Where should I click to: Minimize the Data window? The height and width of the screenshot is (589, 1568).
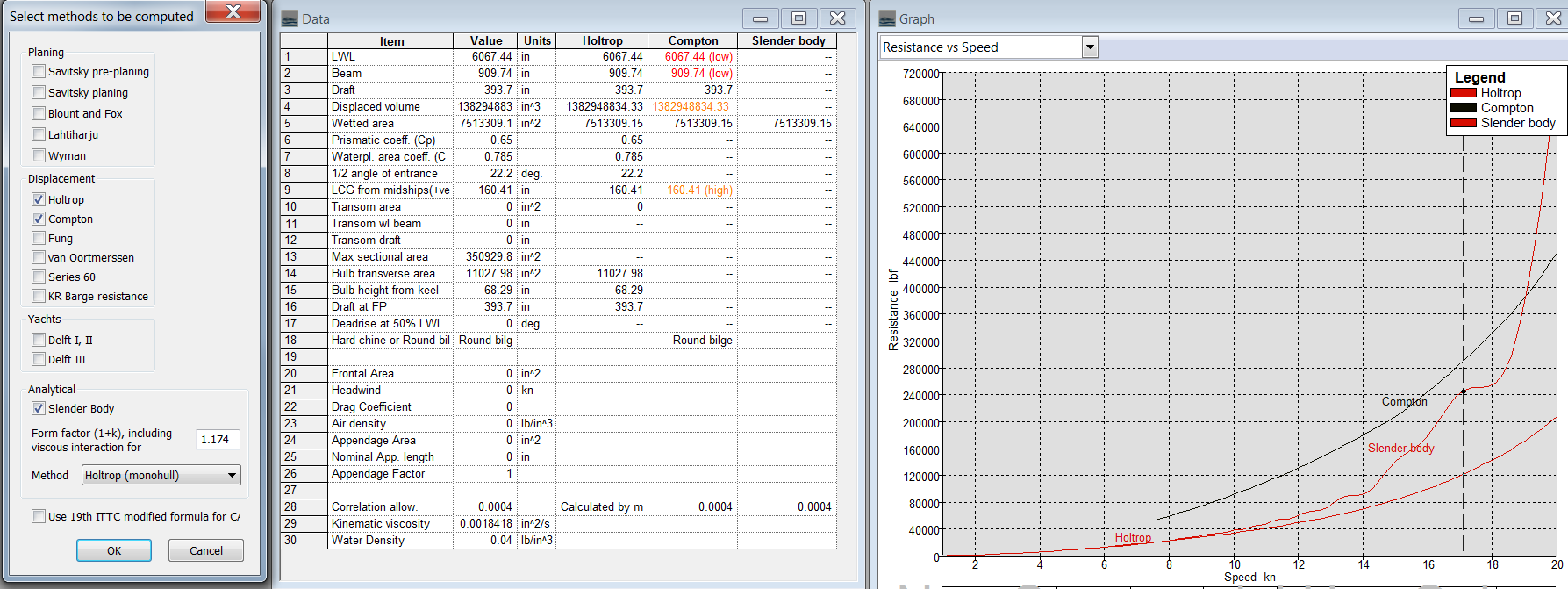point(761,18)
